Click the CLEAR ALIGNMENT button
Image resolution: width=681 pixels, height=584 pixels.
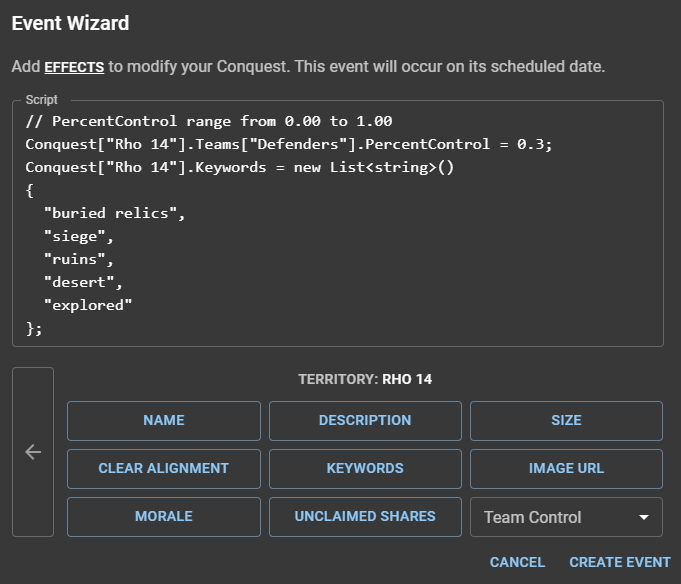(164, 469)
